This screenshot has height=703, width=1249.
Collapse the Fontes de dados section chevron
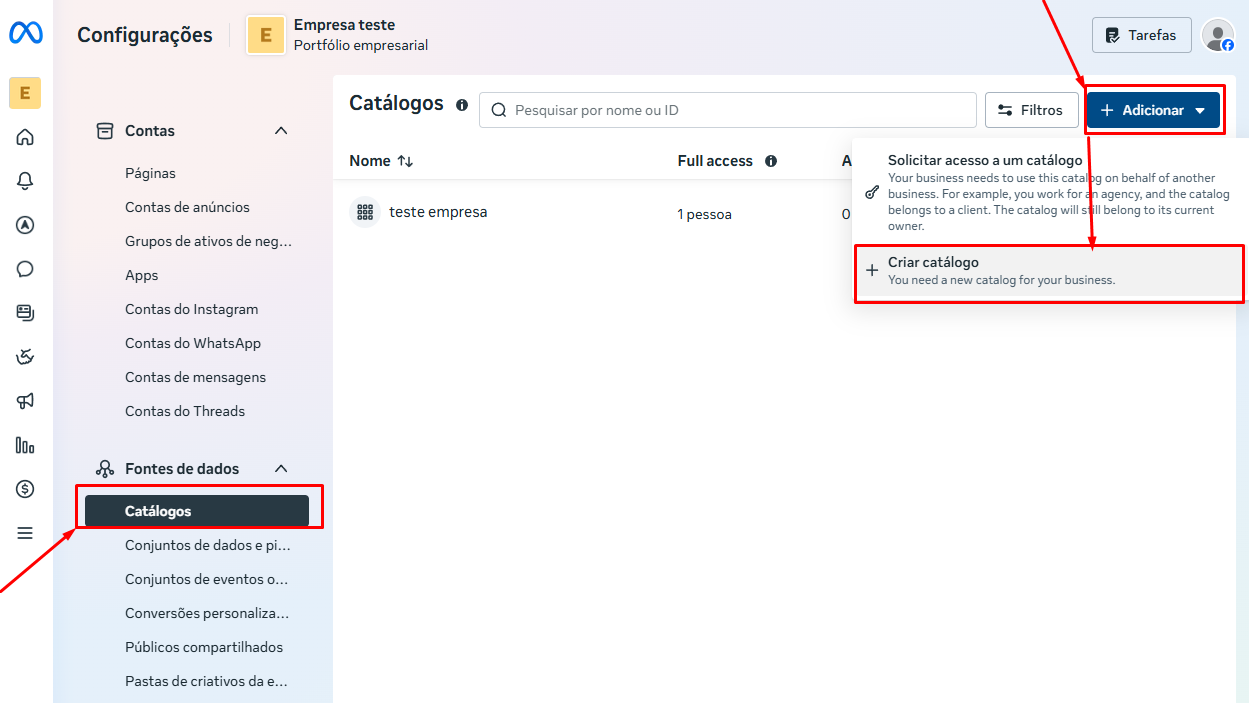click(281, 469)
